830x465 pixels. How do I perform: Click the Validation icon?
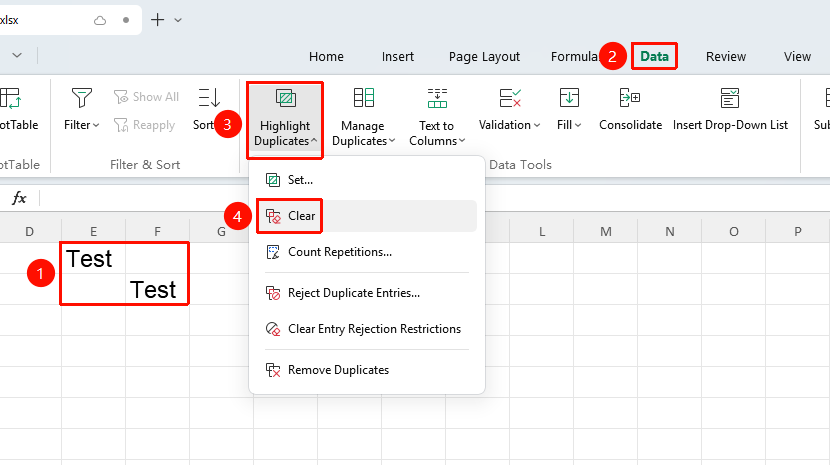pos(510,98)
